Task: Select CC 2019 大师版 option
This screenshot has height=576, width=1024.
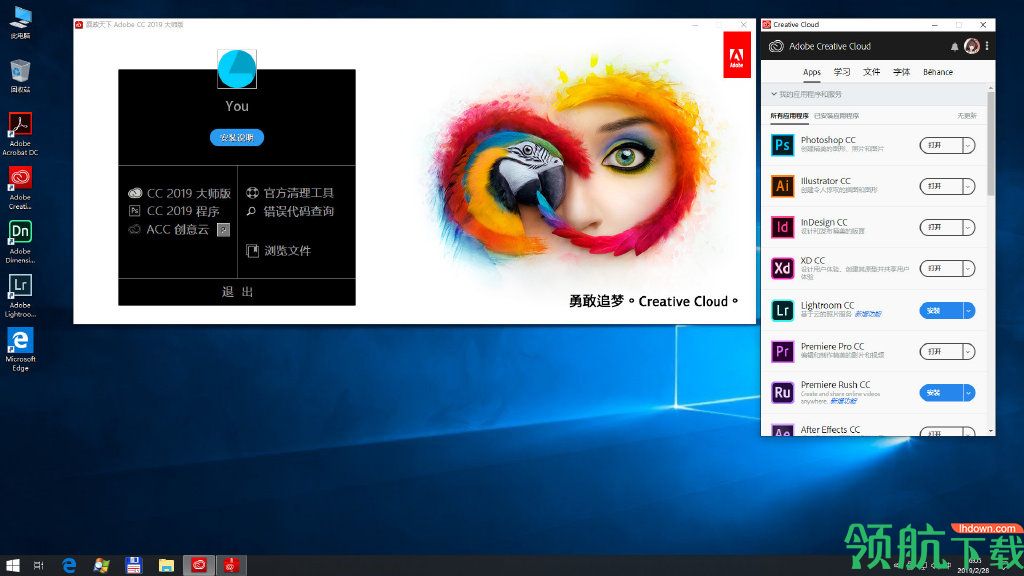Action: click(x=180, y=193)
